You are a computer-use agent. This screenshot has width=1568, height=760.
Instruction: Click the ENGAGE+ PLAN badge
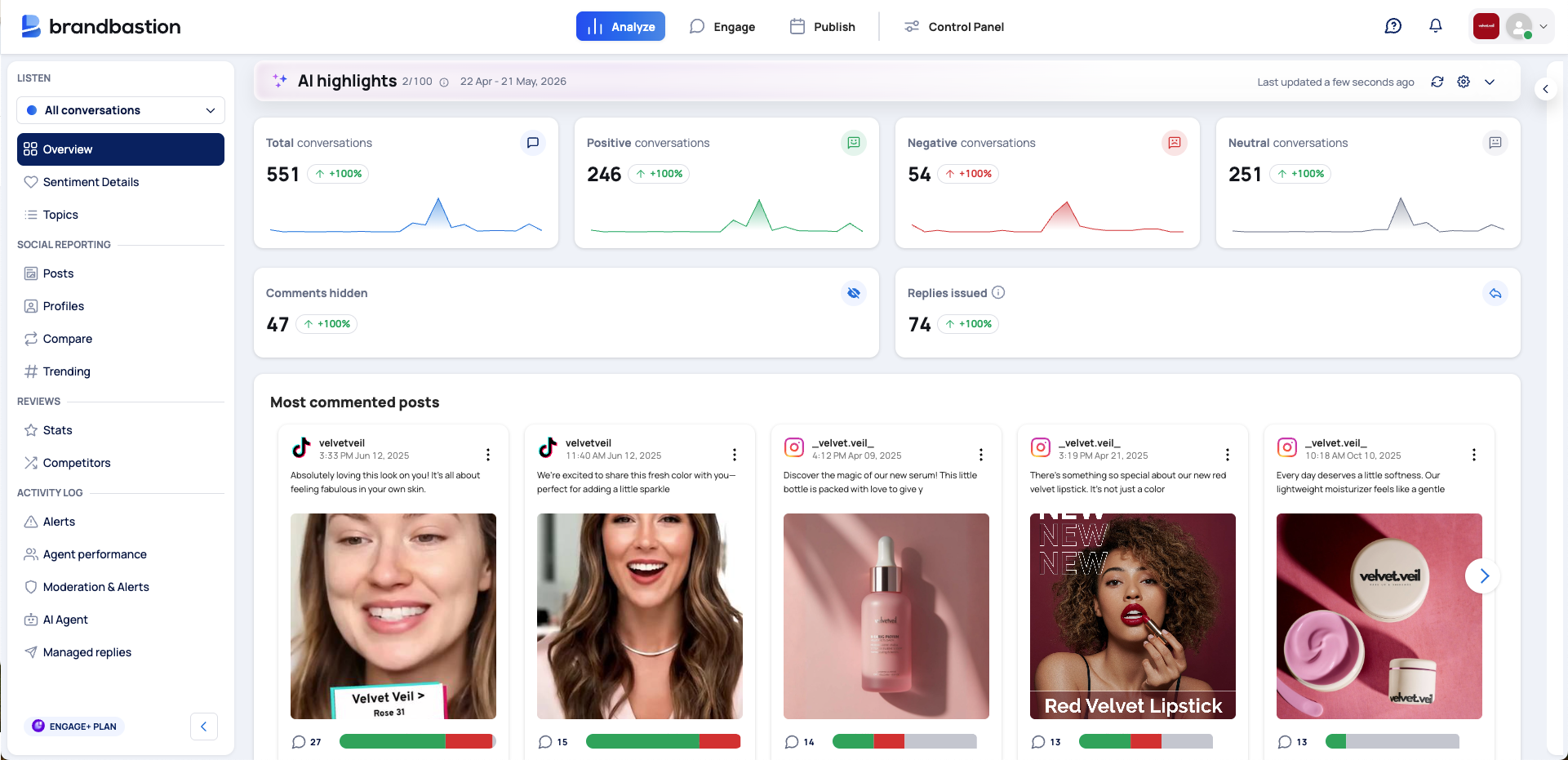74,727
